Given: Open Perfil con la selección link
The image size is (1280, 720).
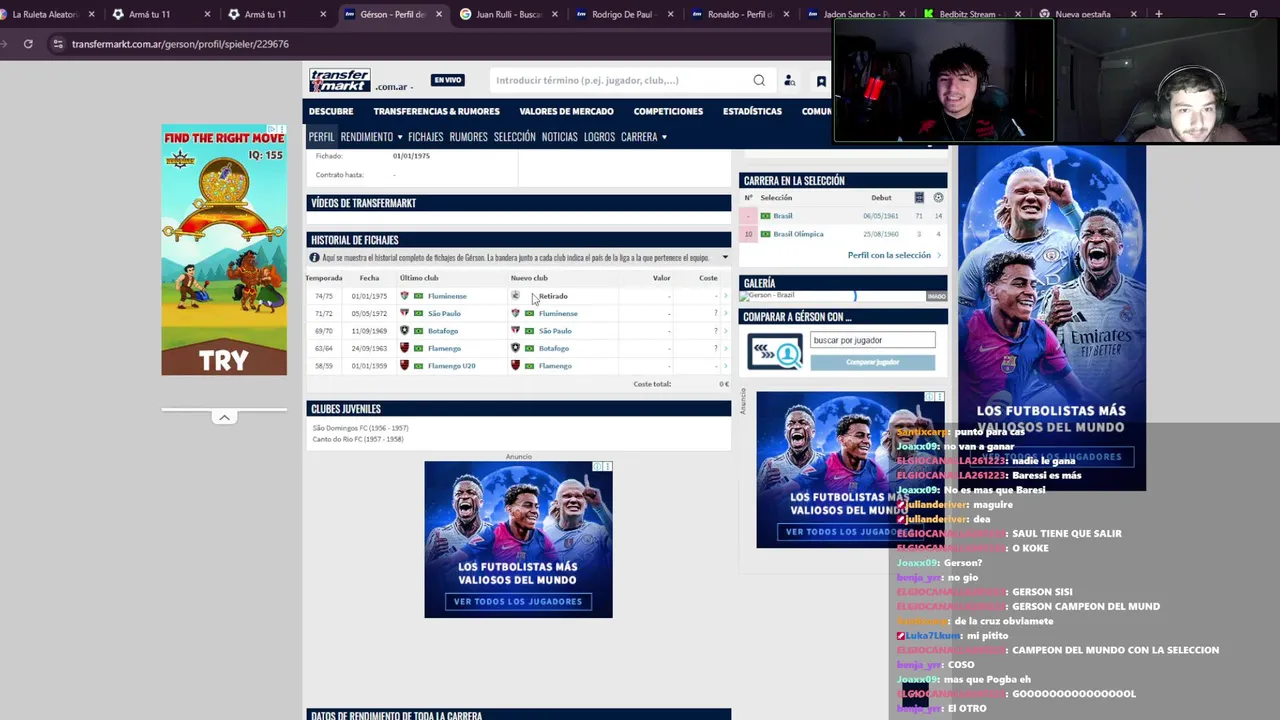Looking at the screenshot, I should (x=889, y=255).
